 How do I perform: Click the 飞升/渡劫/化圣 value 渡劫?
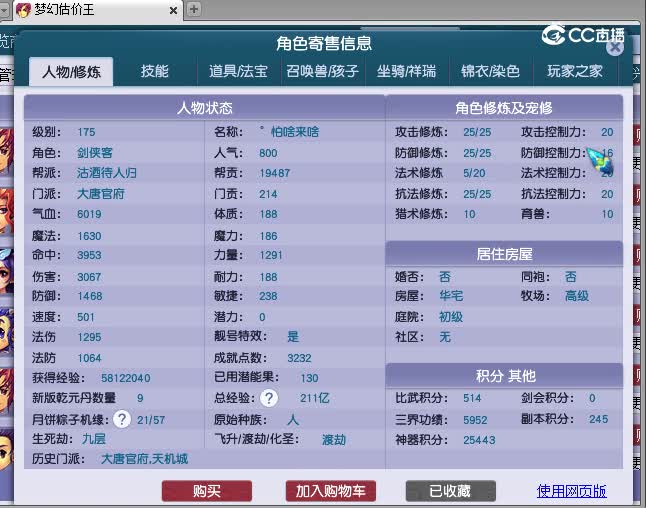point(334,440)
